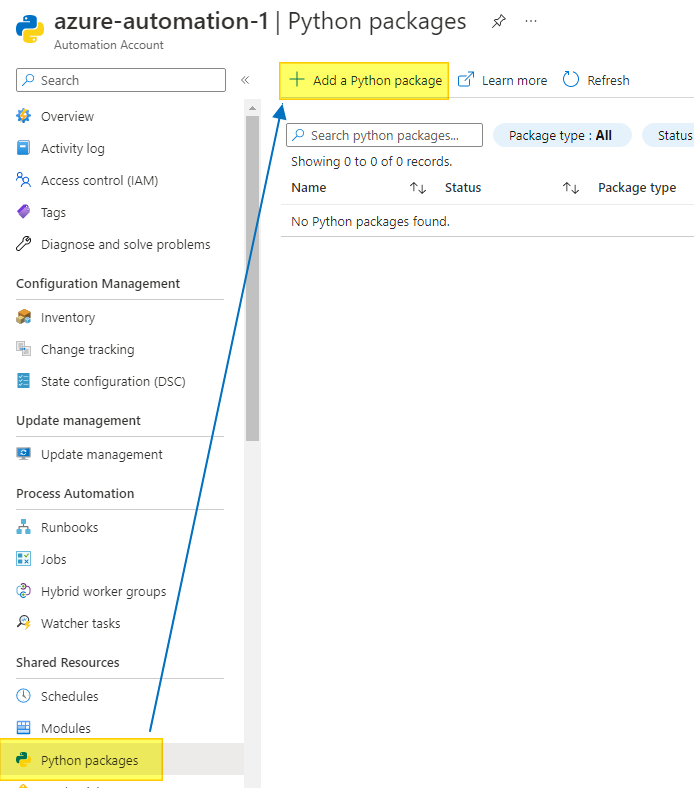The height and width of the screenshot is (788, 694).
Task: Sort by Status column arrows
Action: 571,188
